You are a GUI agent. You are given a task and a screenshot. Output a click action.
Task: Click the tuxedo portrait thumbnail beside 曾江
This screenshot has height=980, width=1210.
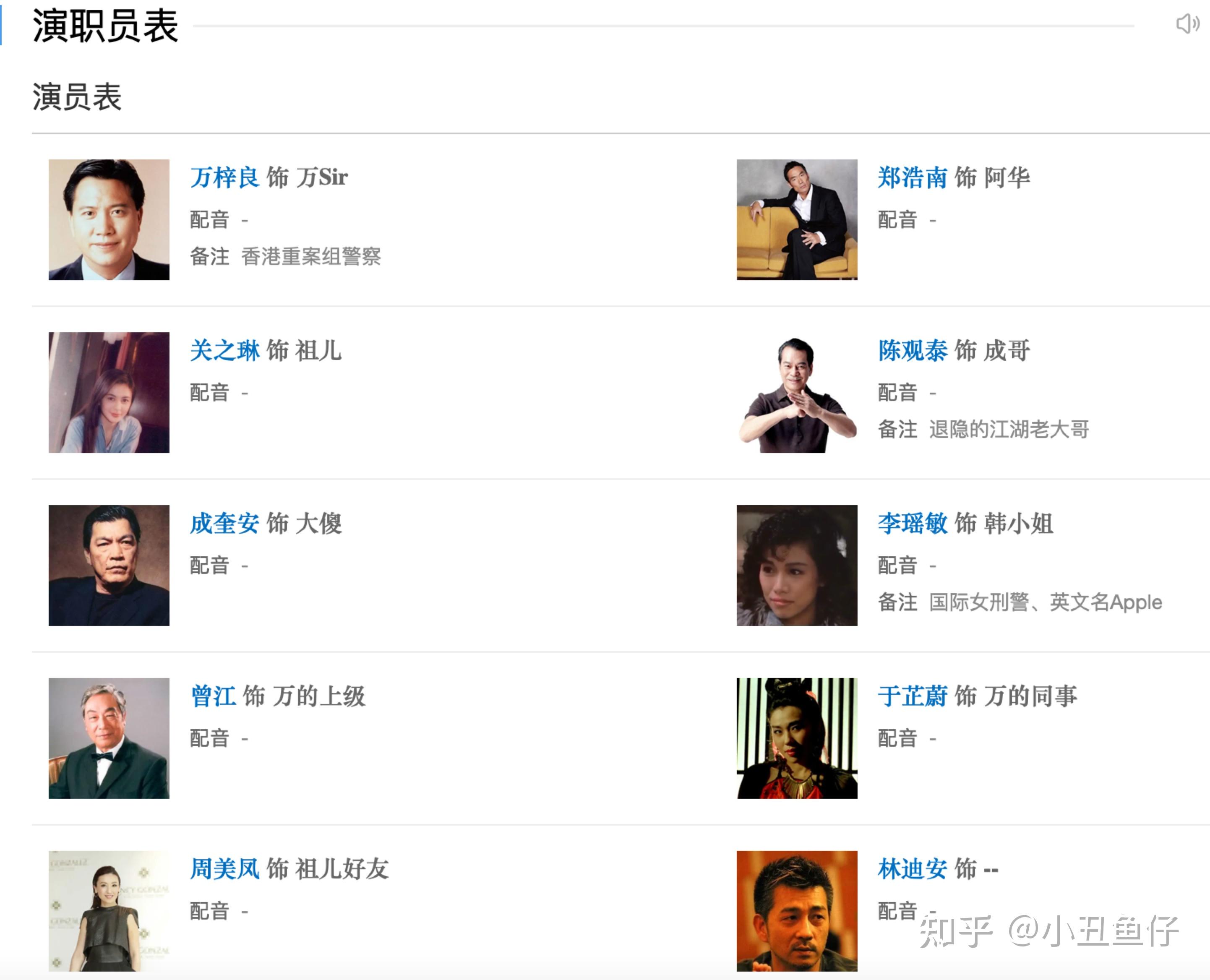tap(109, 738)
